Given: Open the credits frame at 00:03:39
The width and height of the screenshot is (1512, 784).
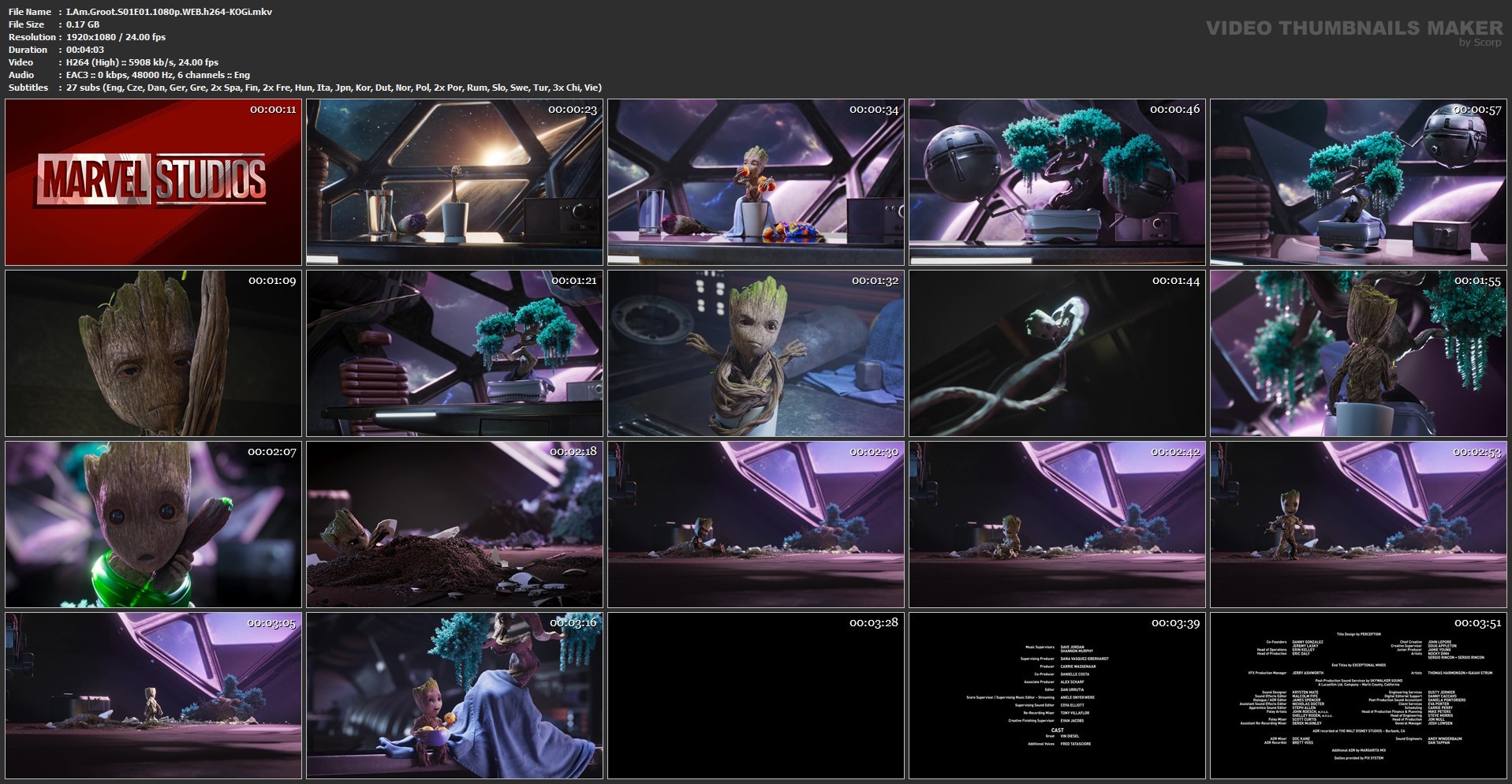Looking at the screenshot, I should point(1057,696).
